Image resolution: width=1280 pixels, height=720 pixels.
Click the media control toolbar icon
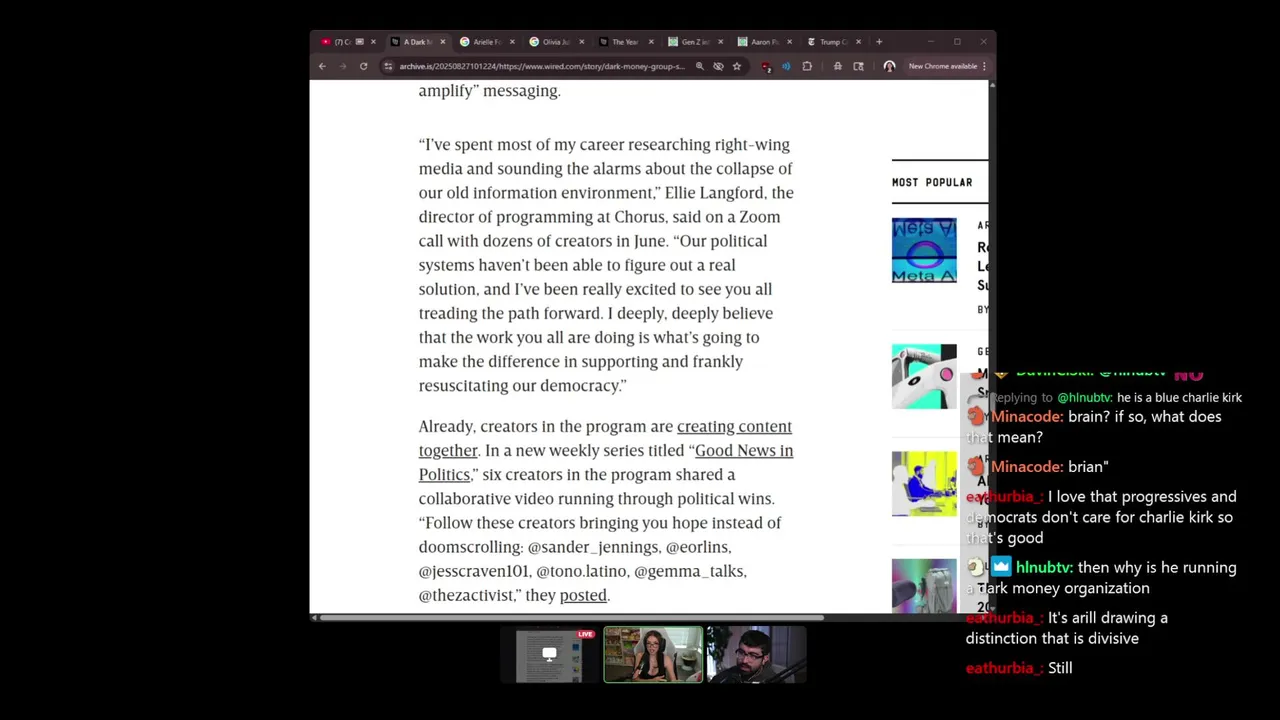click(x=837, y=66)
